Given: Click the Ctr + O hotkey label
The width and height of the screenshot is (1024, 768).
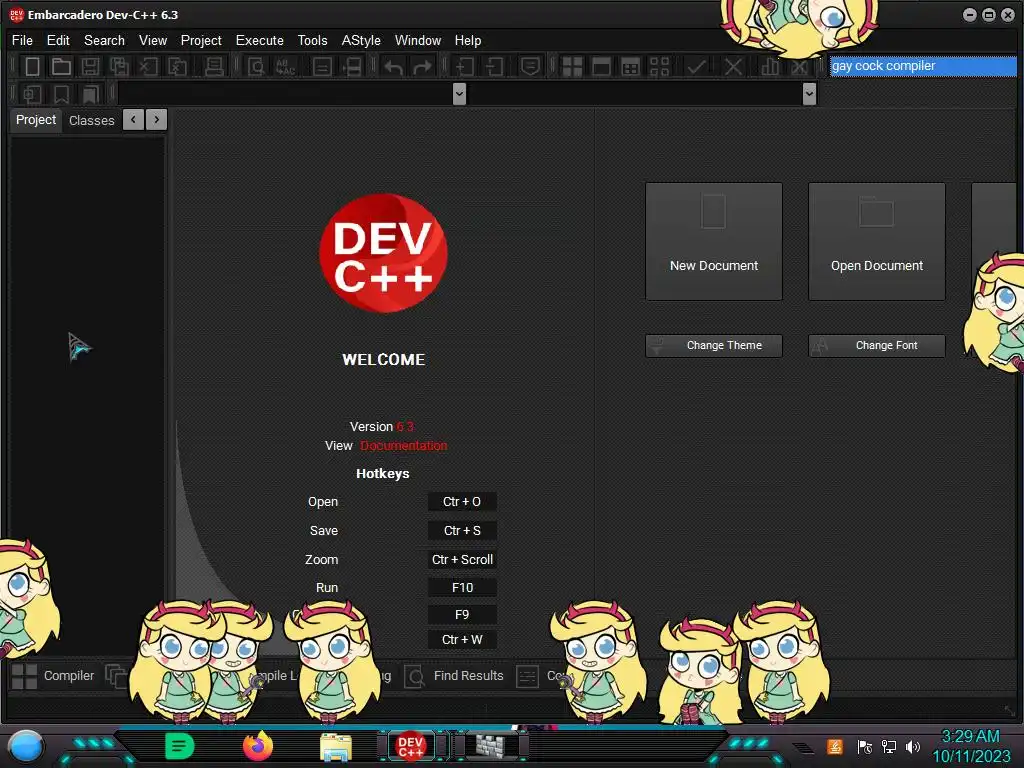Looking at the screenshot, I should tap(462, 502).
